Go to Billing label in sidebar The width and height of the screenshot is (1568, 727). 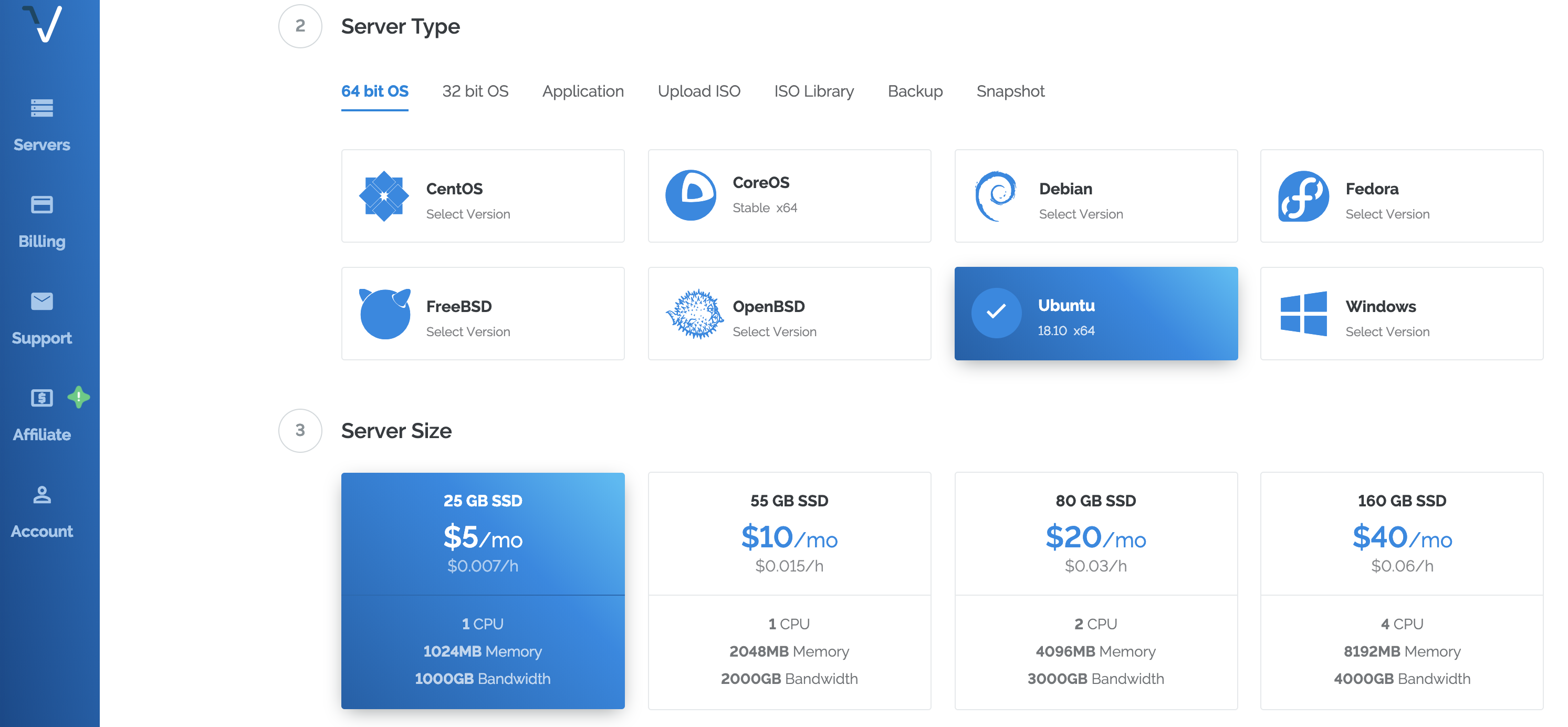coord(42,242)
